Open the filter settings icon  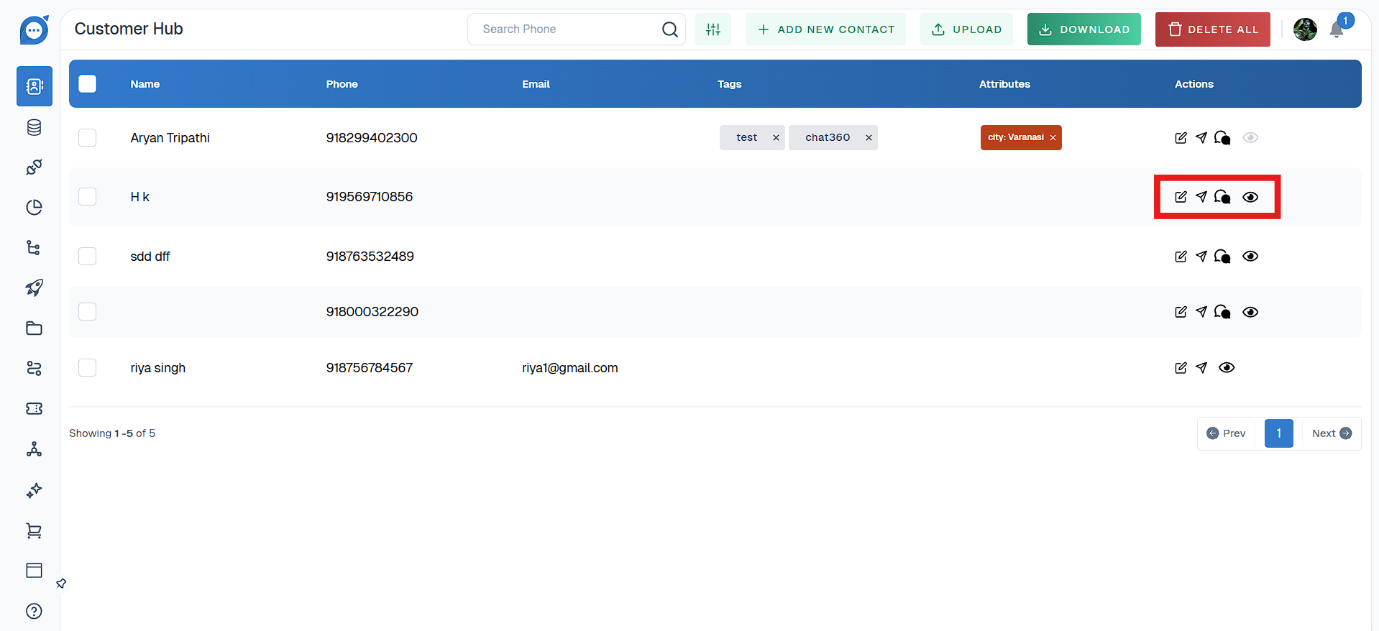pos(713,30)
